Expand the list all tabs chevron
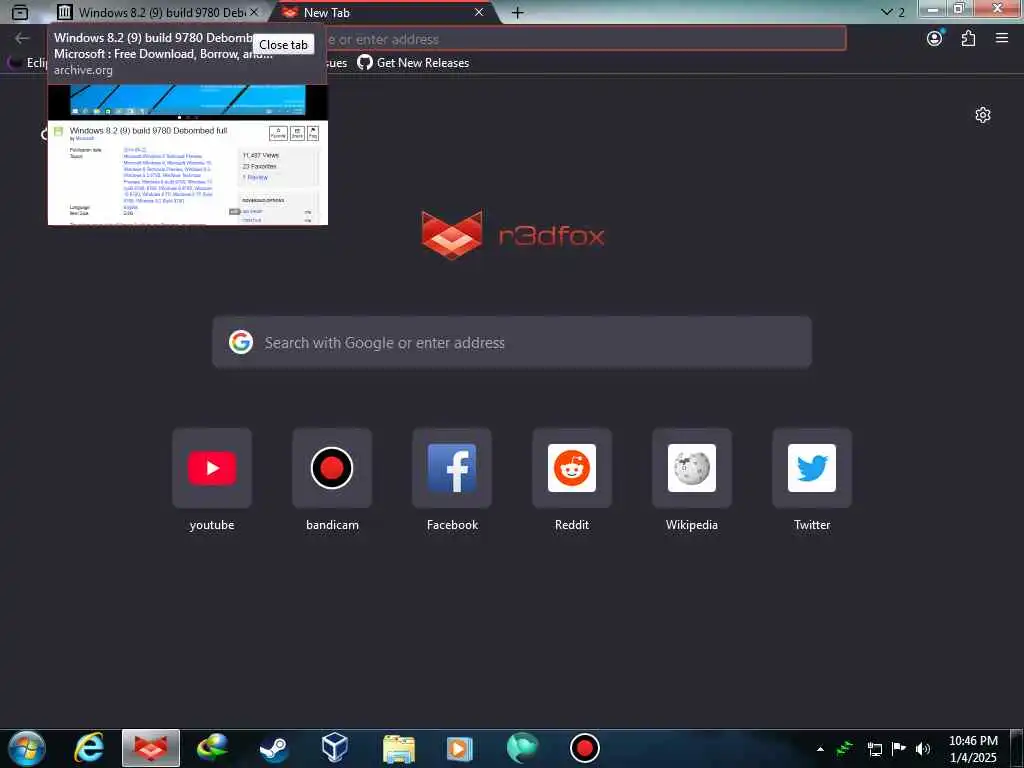Image resolution: width=1024 pixels, height=768 pixels. coord(887,12)
